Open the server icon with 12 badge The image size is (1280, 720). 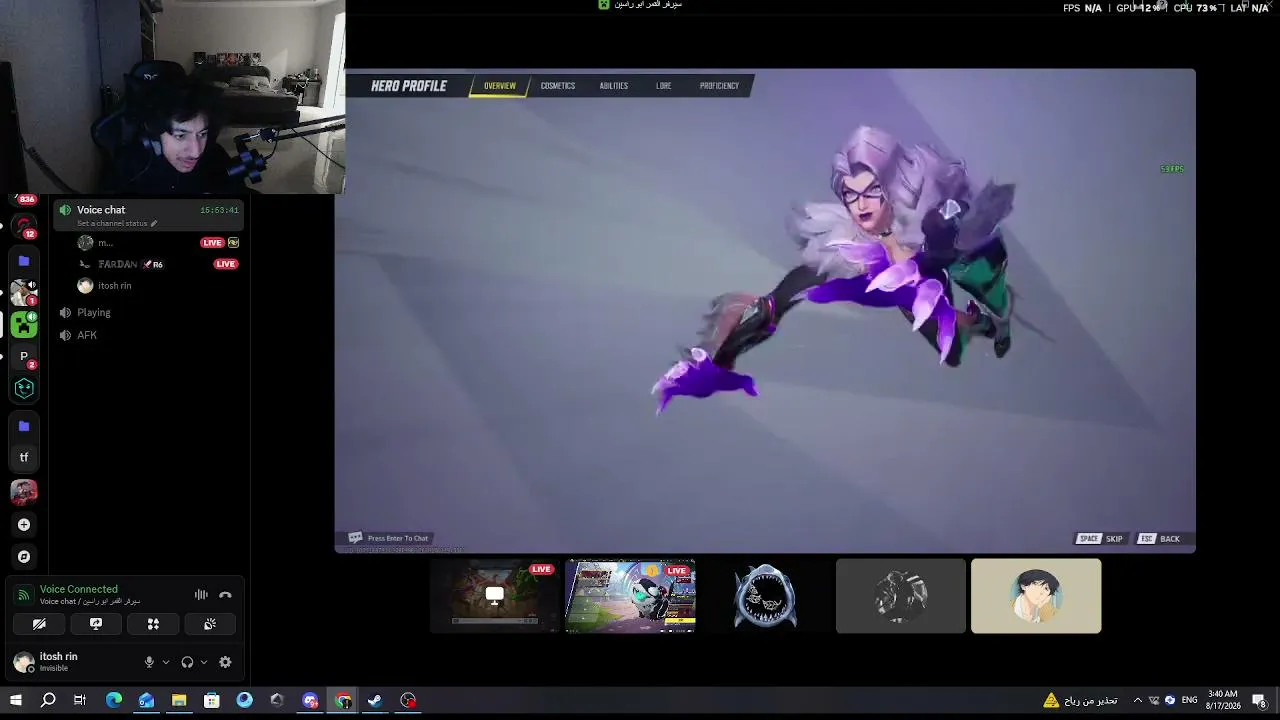tap(24, 227)
